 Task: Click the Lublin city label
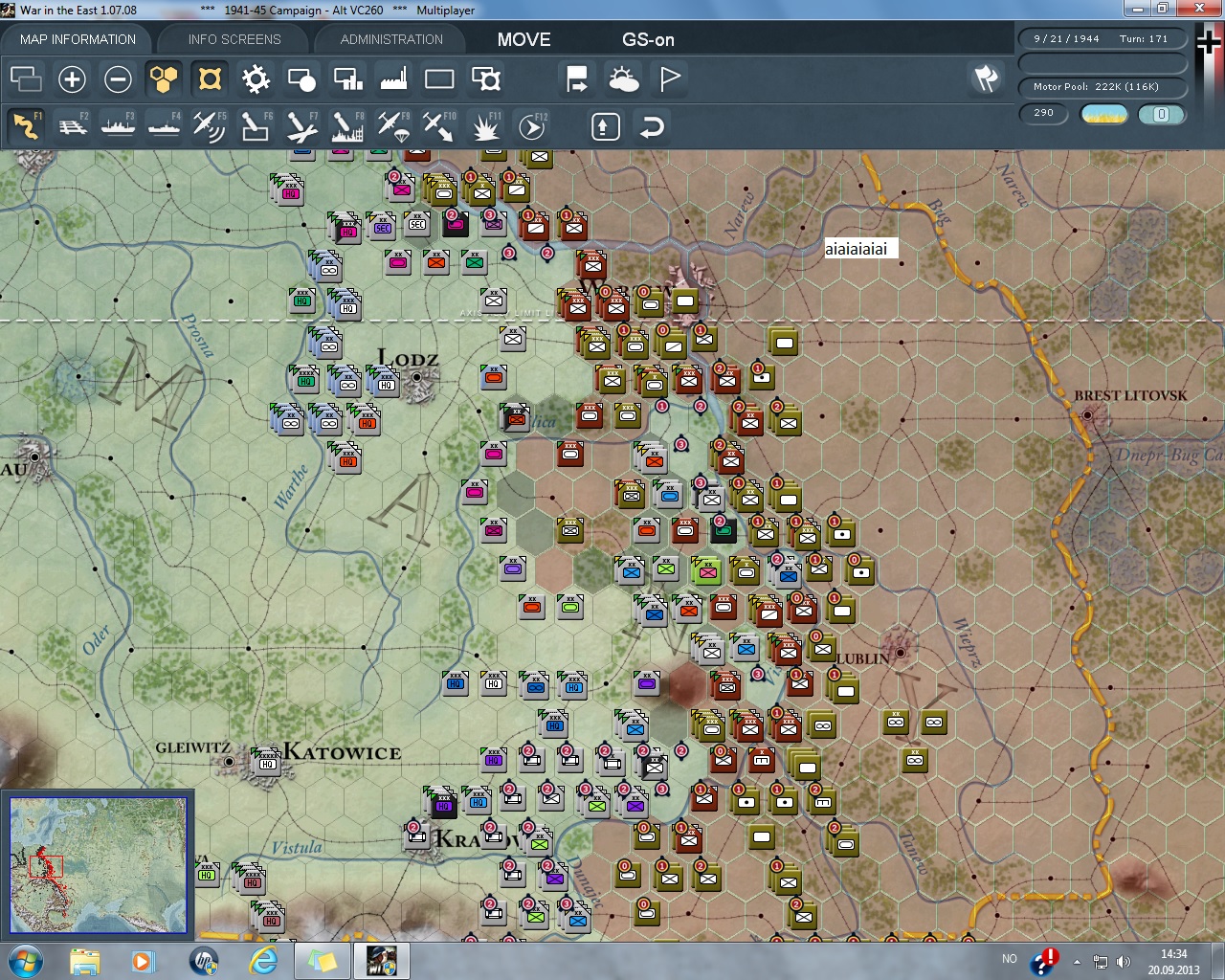click(x=862, y=659)
